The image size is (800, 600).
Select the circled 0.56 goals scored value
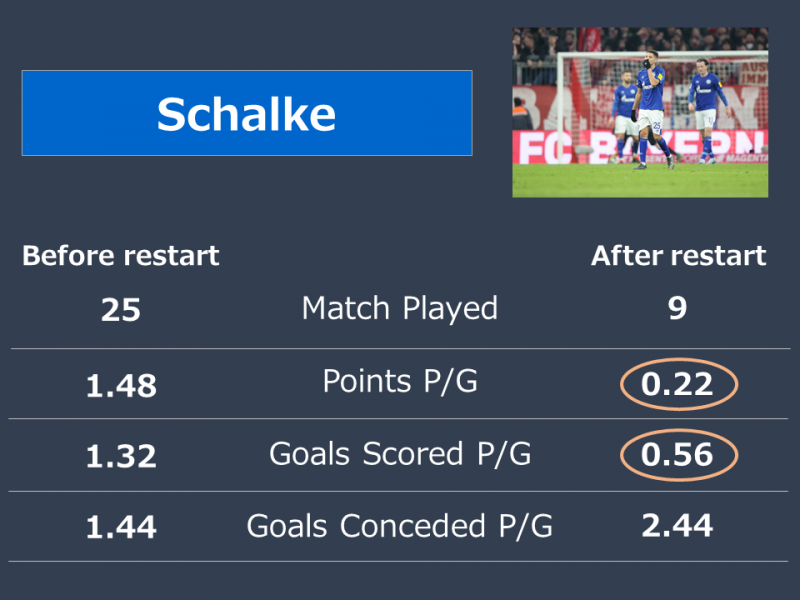[x=679, y=455]
